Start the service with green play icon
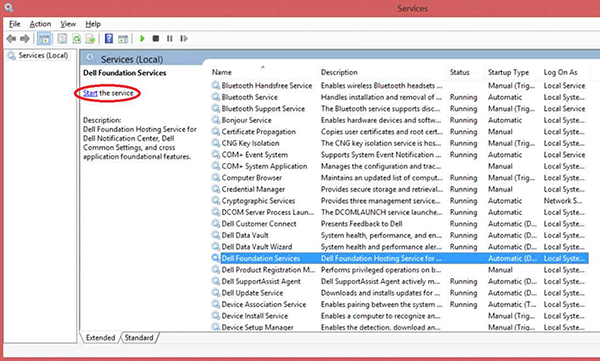600x361 pixels. (x=142, y=39)
